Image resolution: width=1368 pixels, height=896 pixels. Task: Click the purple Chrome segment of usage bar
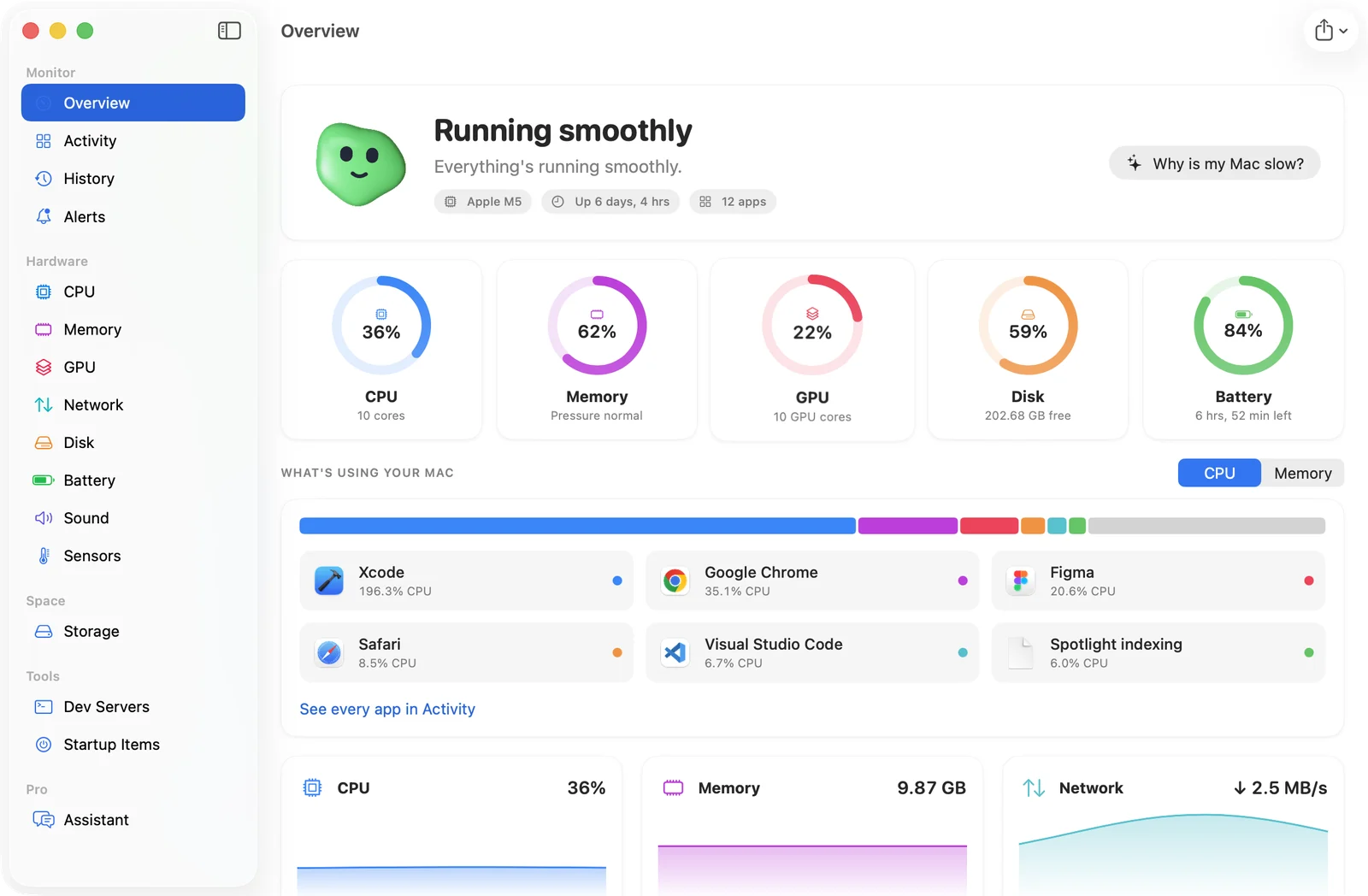[908, 526]
